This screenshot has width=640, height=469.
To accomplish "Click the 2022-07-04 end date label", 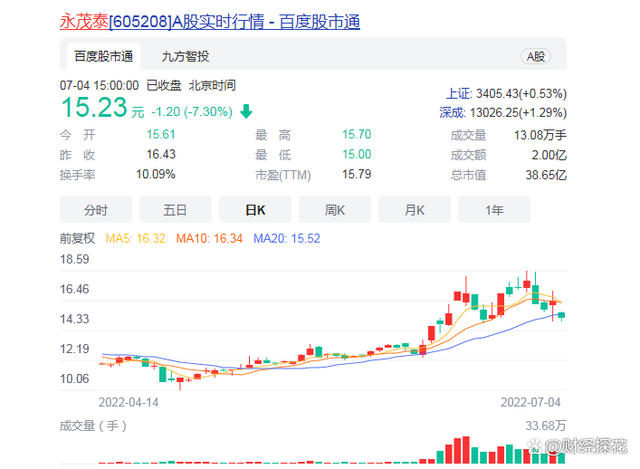I will tap(531, 402).
